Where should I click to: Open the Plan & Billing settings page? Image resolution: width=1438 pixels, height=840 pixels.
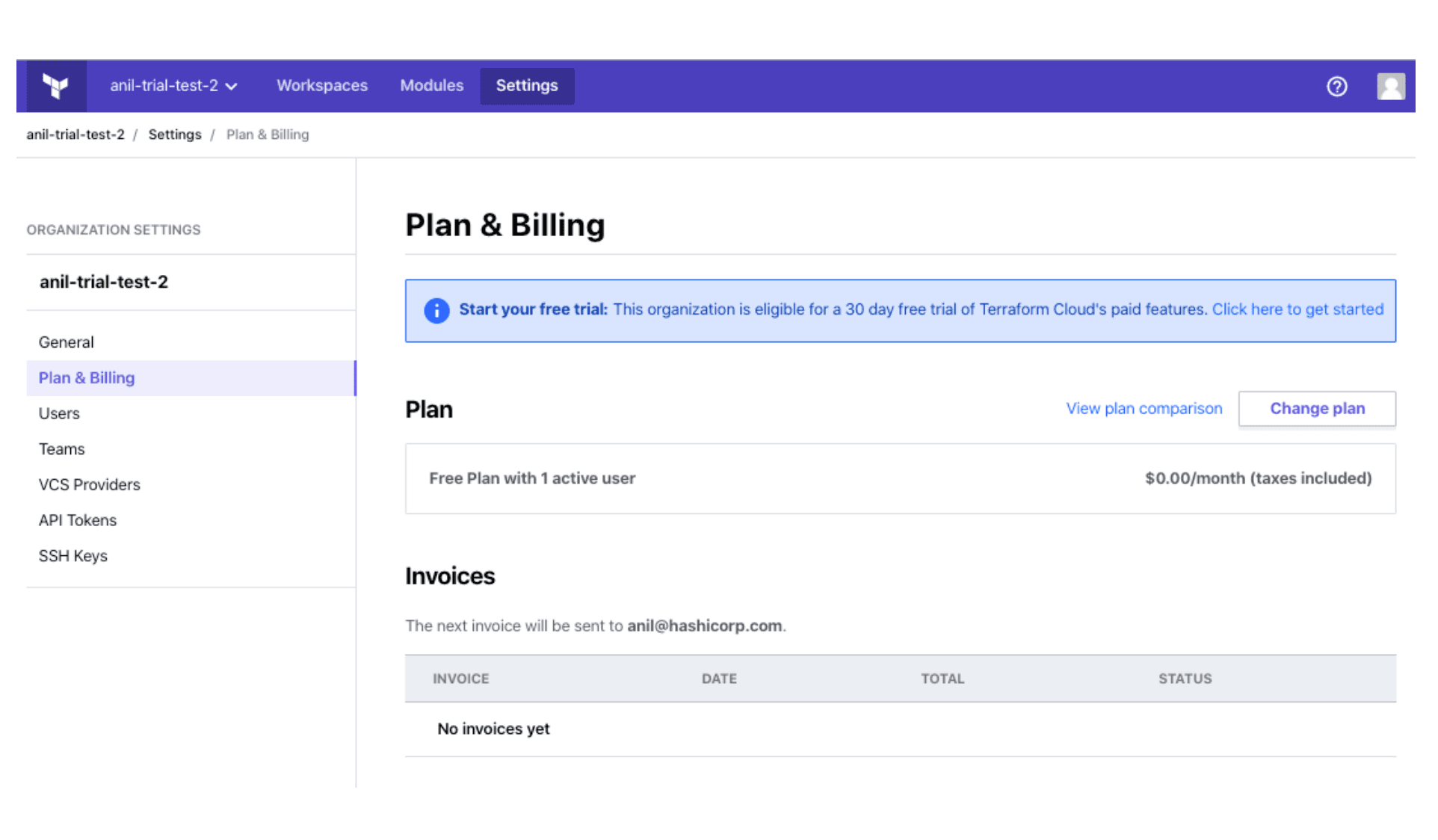click(86, 377)
